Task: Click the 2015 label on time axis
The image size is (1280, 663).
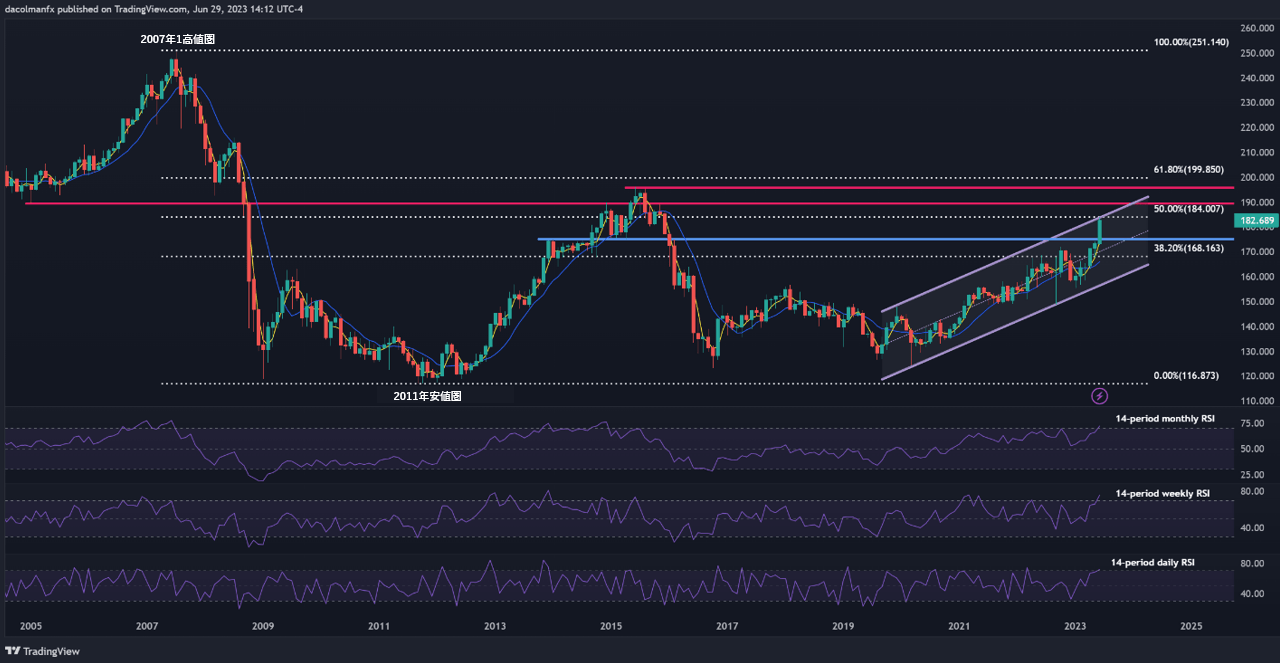Action: [611, 626]
